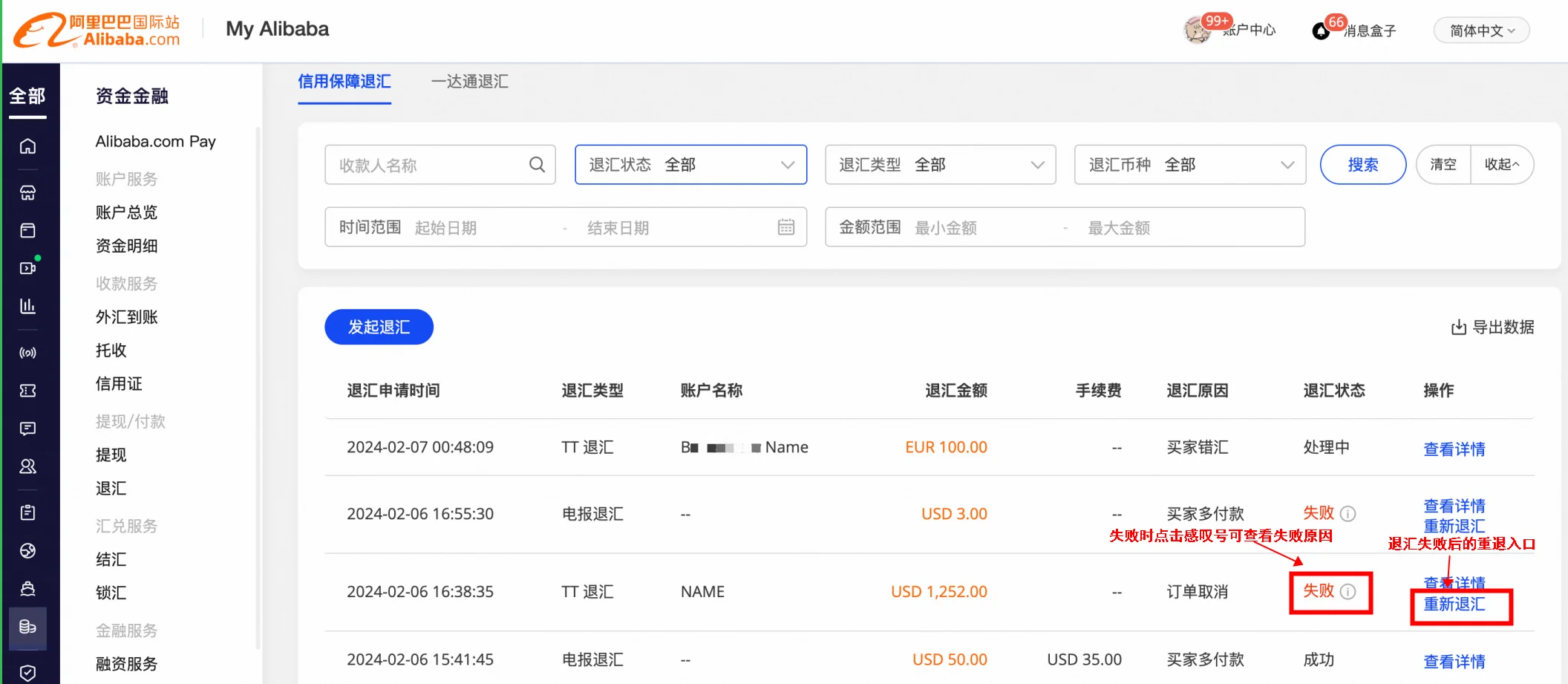Click the search magnifier in payee name field

(537, 165)
